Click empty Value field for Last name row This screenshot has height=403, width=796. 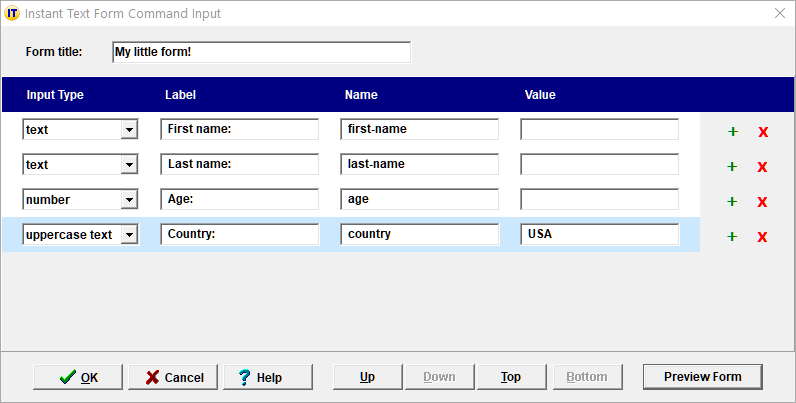click(x=600, y=164)
